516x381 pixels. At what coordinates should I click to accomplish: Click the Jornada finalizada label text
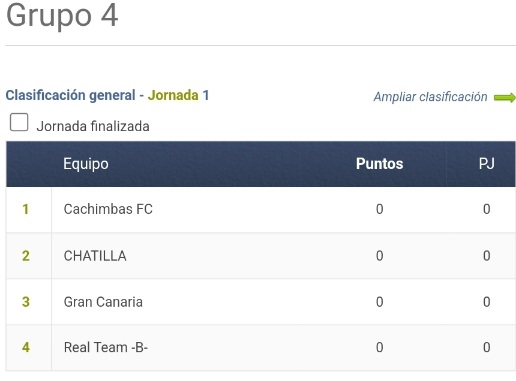point(93,127)
